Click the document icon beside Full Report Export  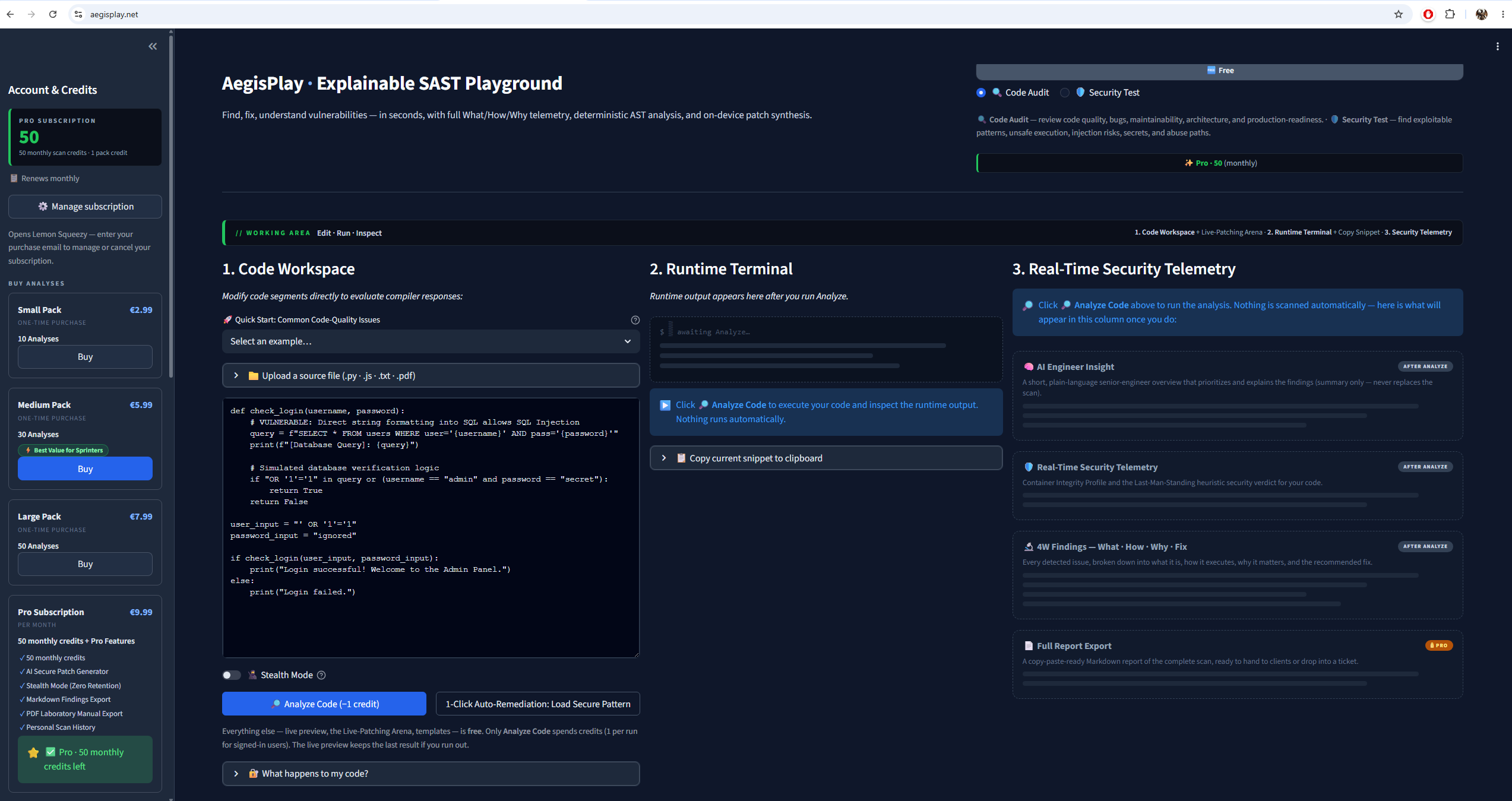[1029, 646]
